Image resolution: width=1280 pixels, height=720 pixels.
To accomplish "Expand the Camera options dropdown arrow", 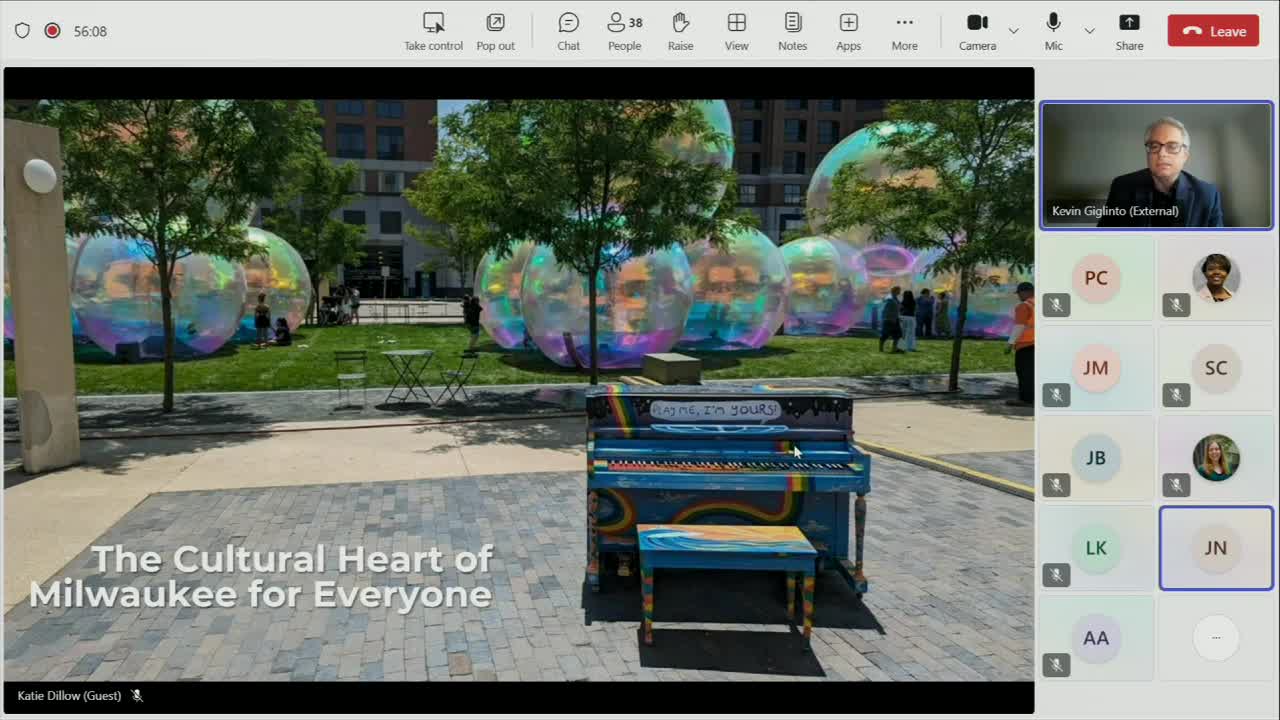I will pyautogui.click(x=1014, y=31).
